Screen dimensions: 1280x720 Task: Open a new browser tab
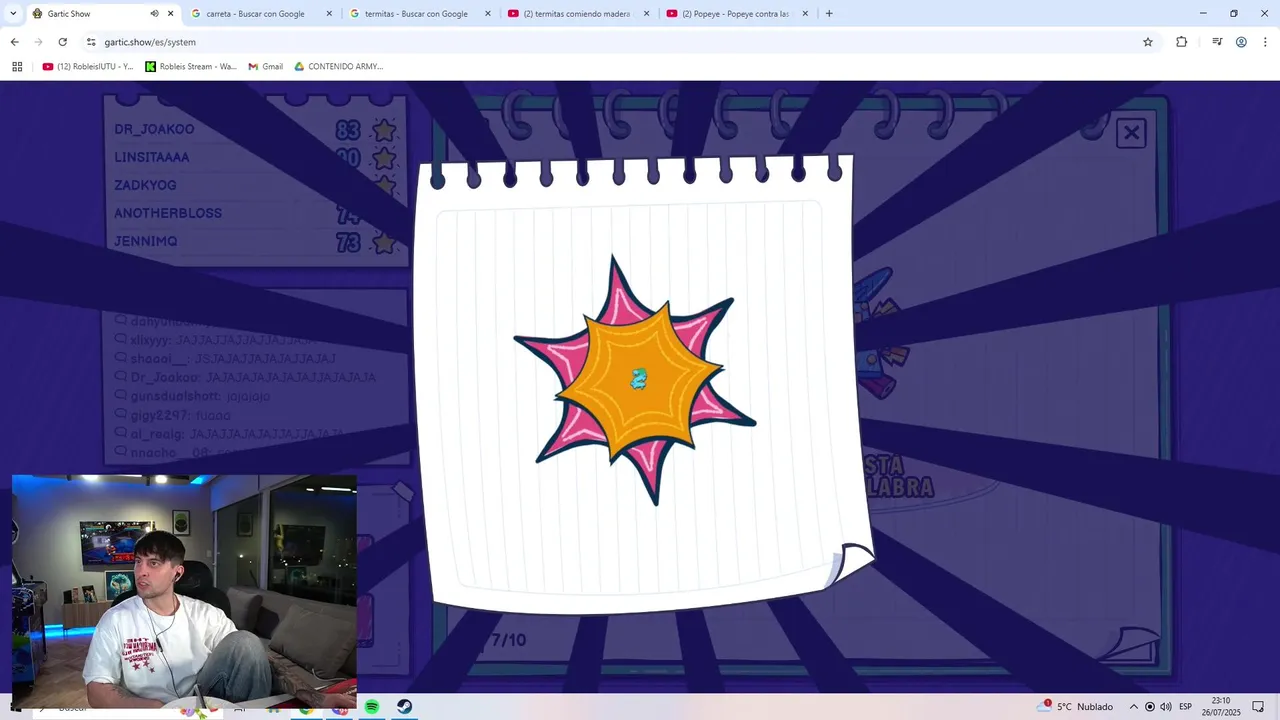pyautogui.click(x=829, y=14)
